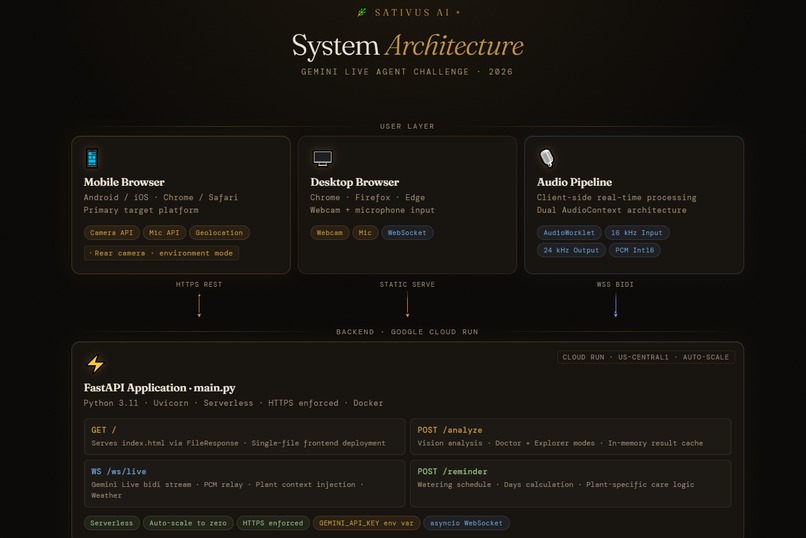Click the blue arrow under WSS BIDI label
806x538 pixels.
coord(615,305)
